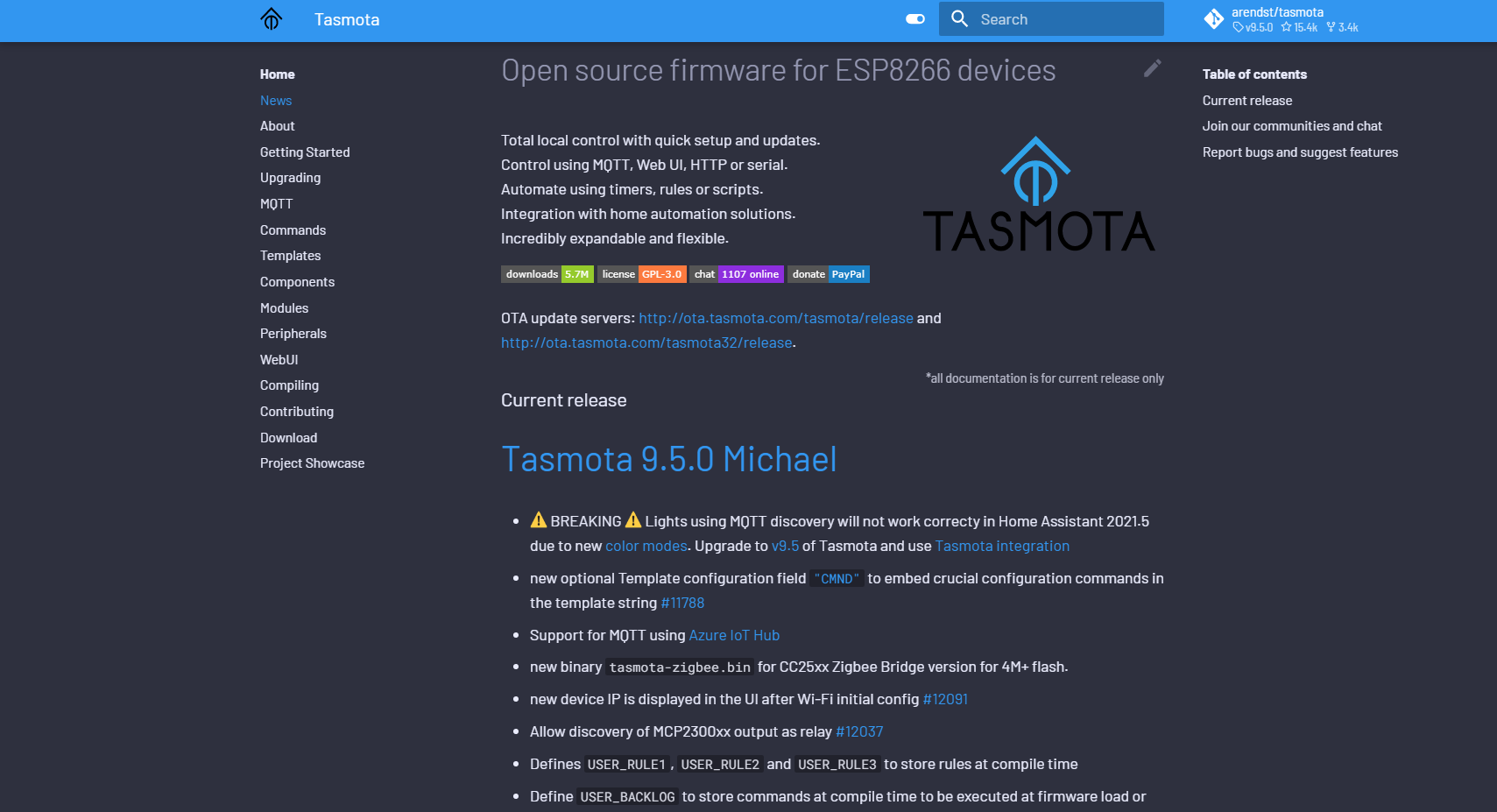Open Commands documentation
The height and width of the screenshot is (812, 1497).
[293, 230]
